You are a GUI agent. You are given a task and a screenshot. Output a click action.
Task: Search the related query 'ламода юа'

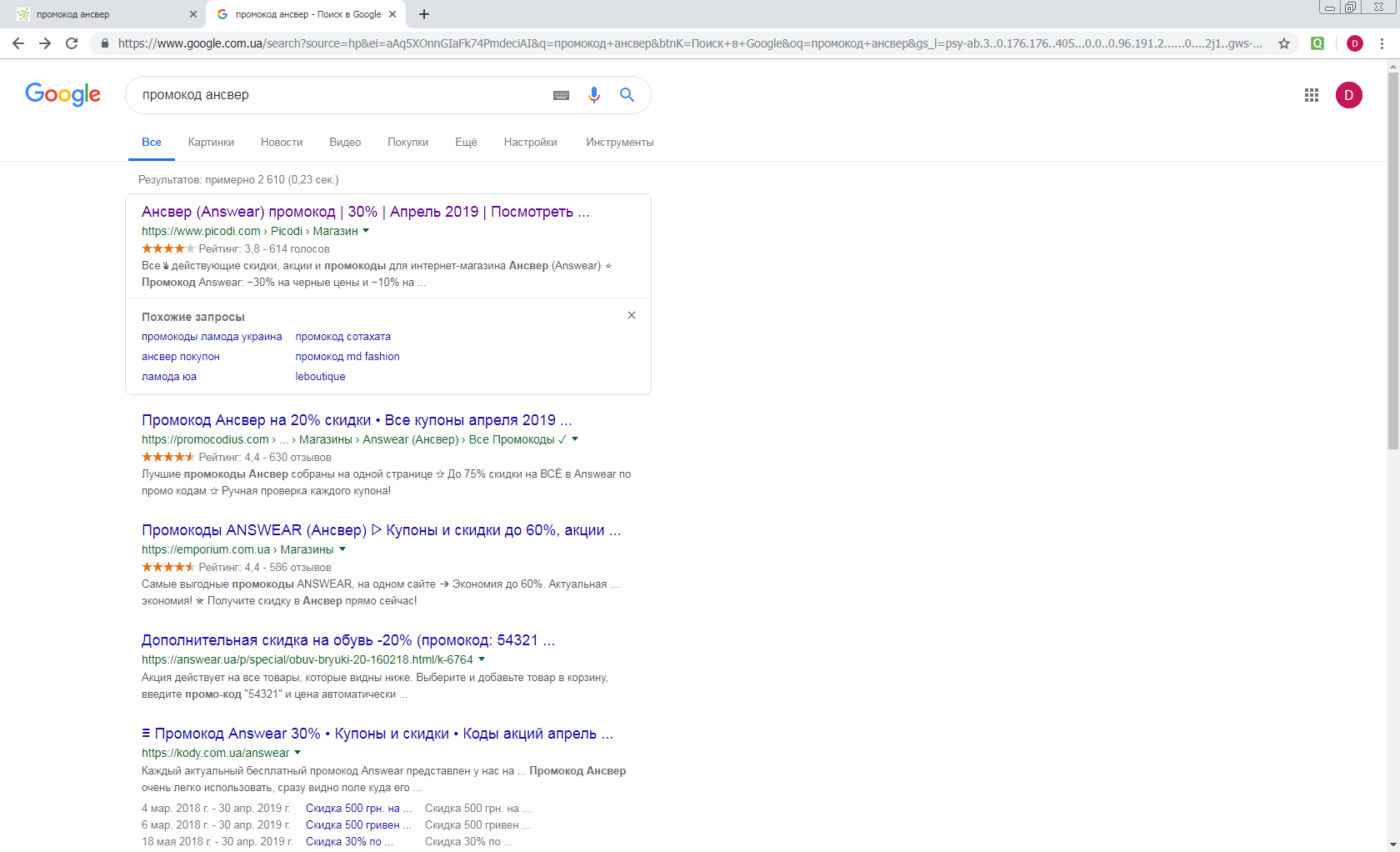[x=169, y=377]
